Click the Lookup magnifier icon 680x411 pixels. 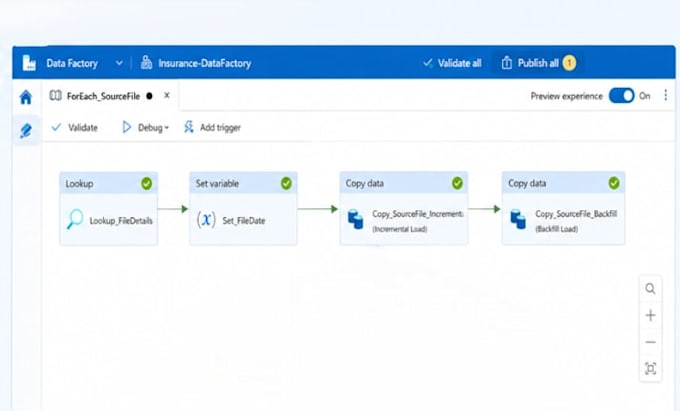[x=75, y=219]
